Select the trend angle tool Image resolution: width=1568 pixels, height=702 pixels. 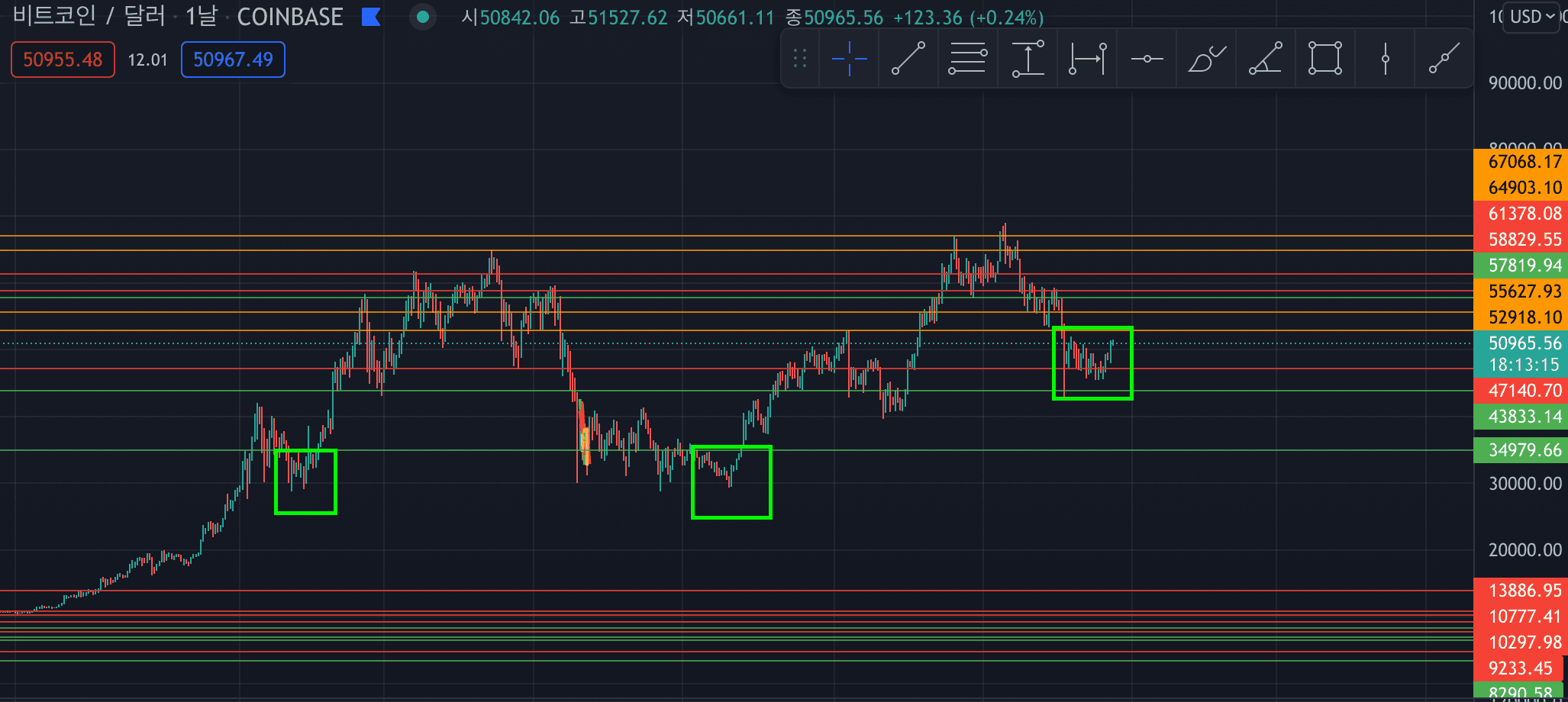point(1266,59)
